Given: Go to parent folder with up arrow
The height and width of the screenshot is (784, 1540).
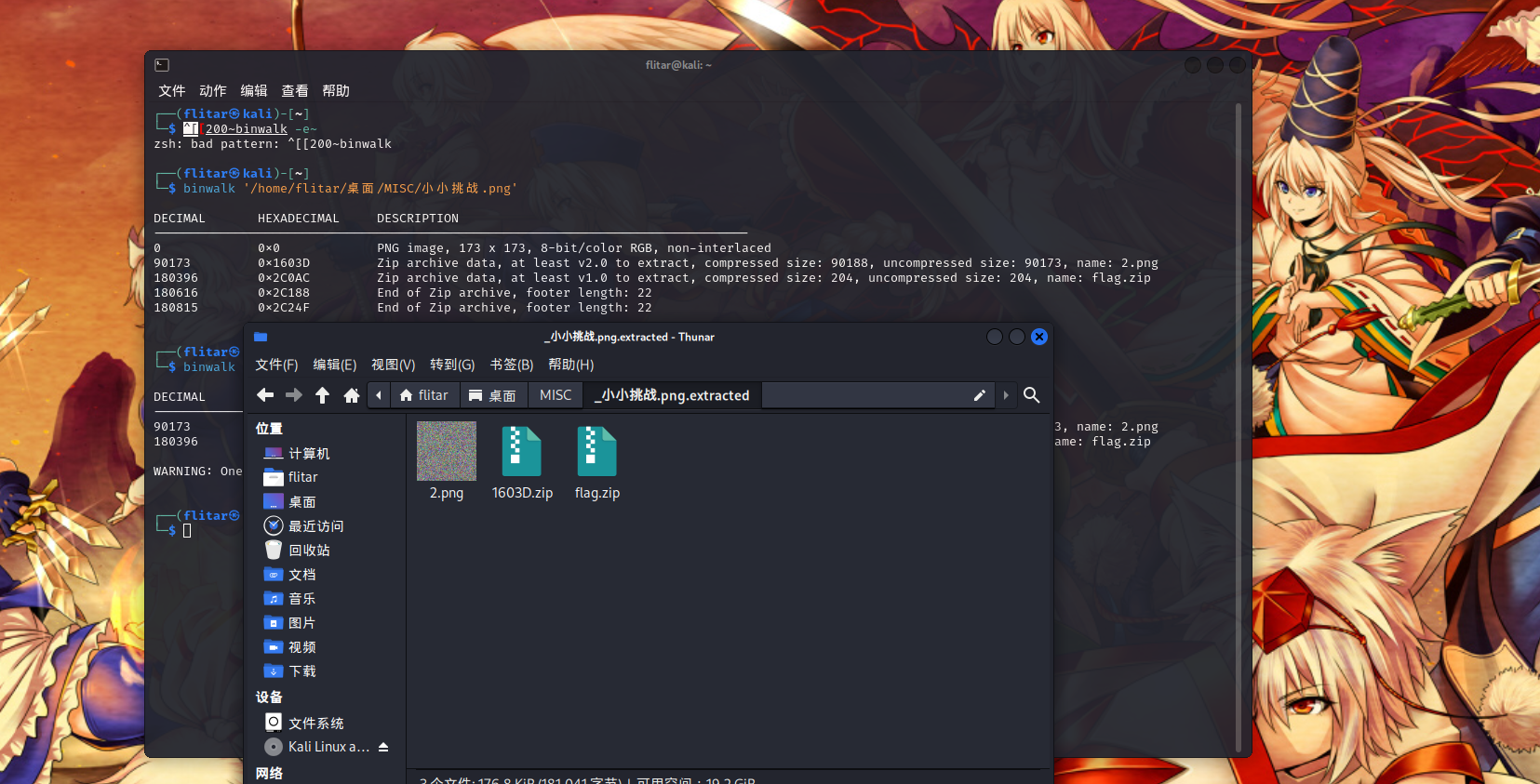Looking at the screenshot, I should pos(323,395).
